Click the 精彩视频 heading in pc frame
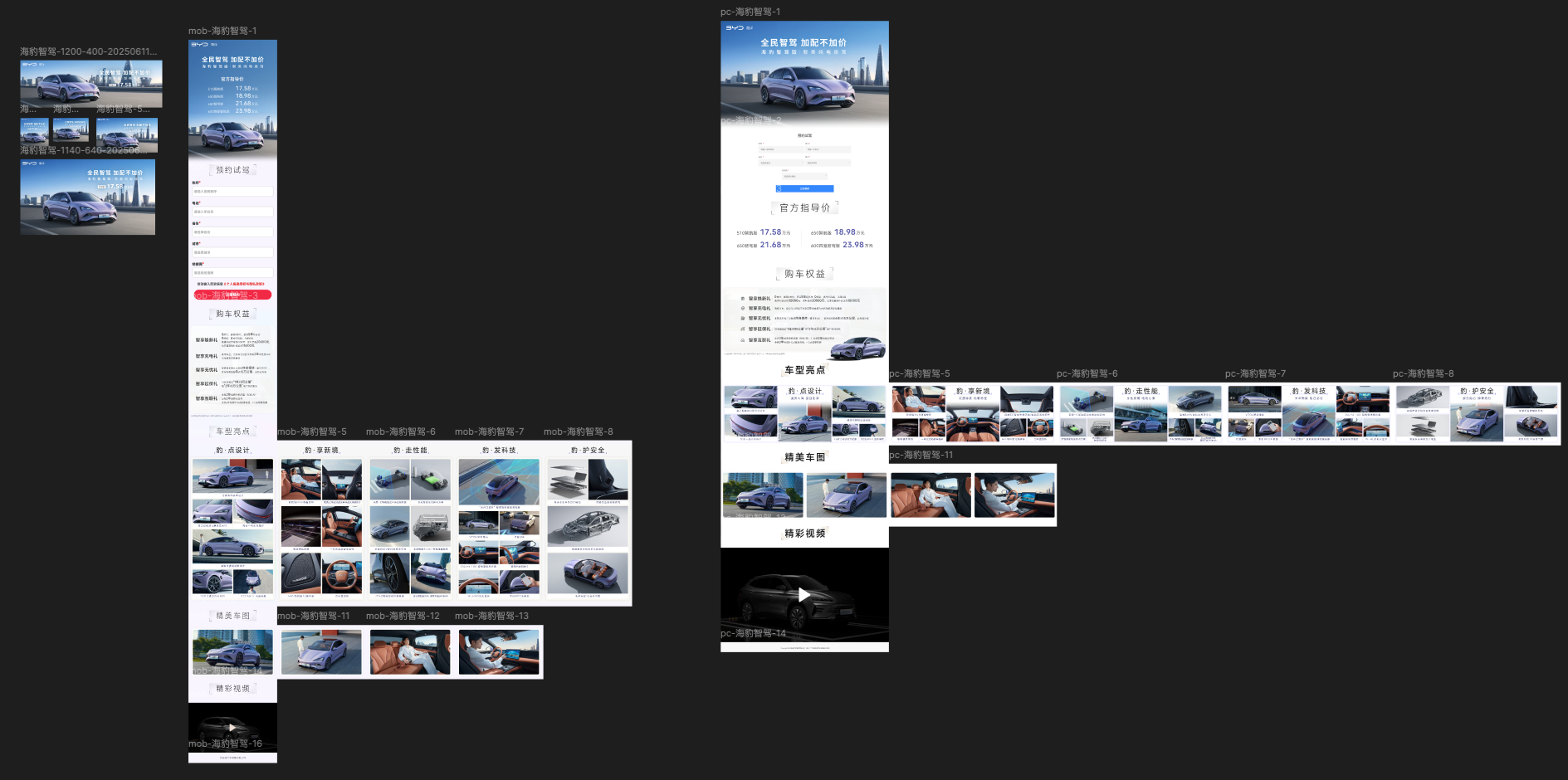 [804, 534]
